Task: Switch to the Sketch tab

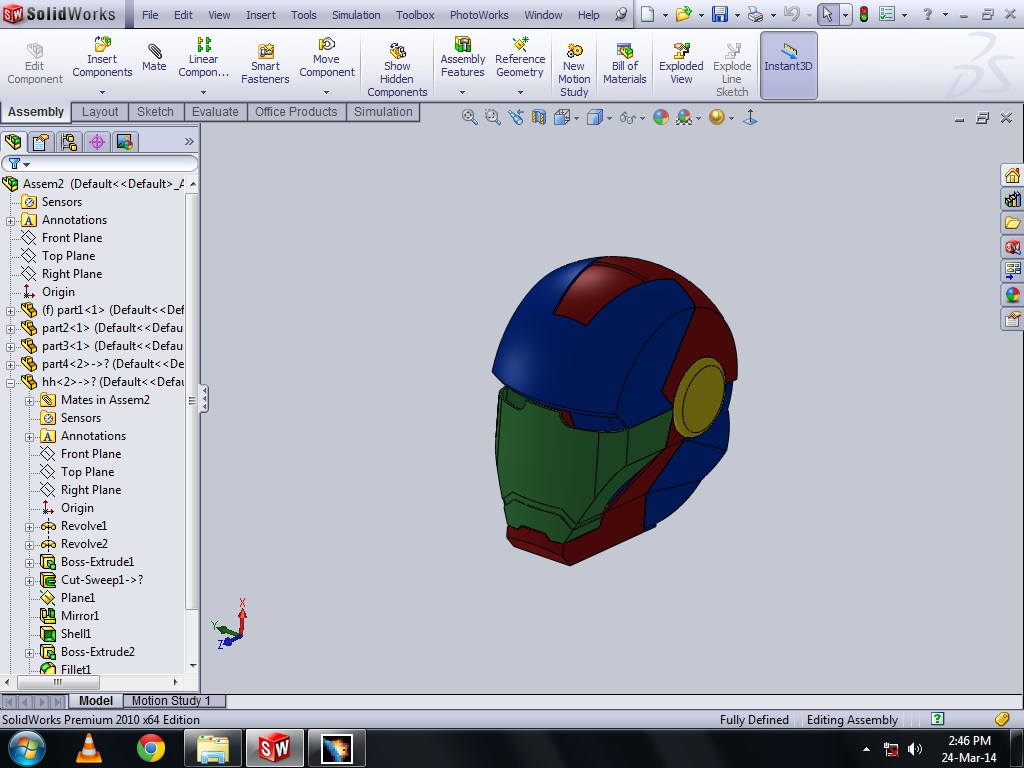Action: click(x=155, y=112)
